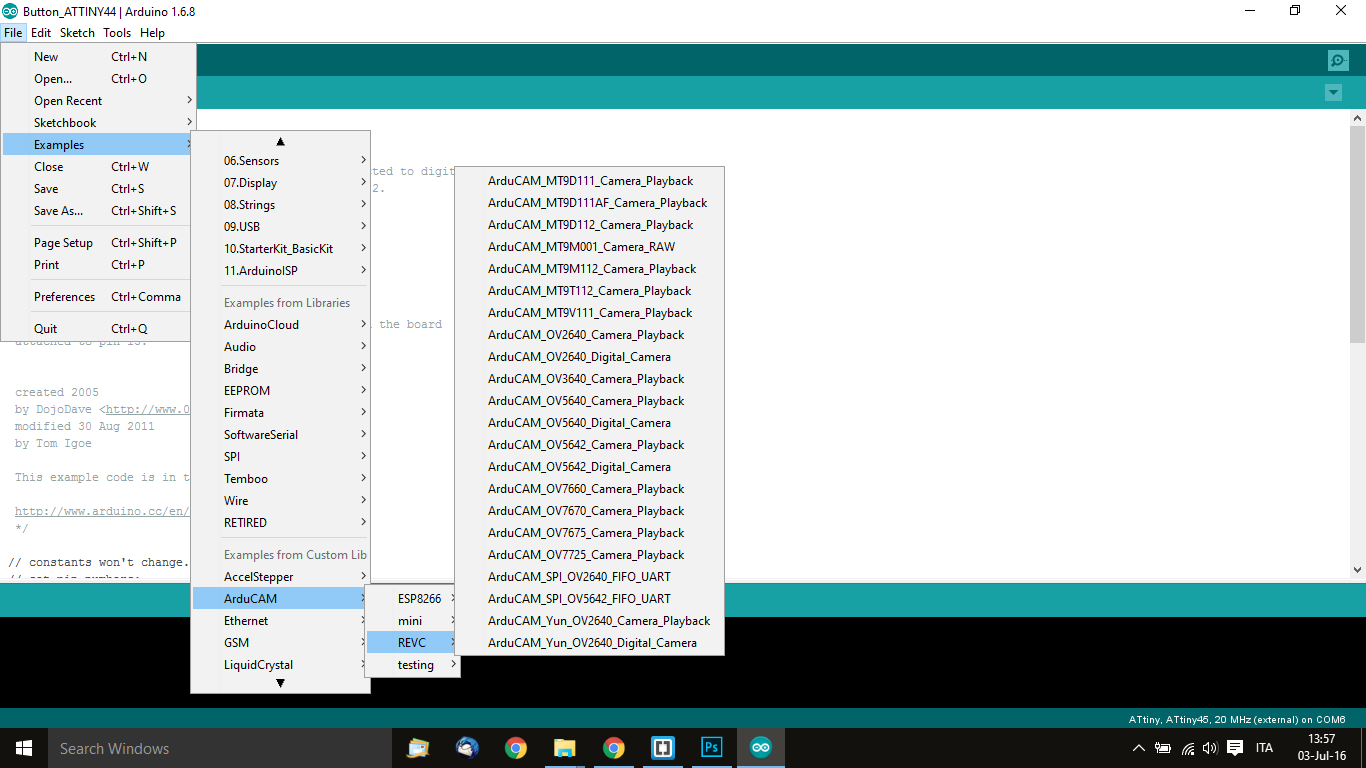Image resolution: width=1366 pixels, height=768 pixels.
Task: Open the Help menu
Action: (x=152, y=33)
